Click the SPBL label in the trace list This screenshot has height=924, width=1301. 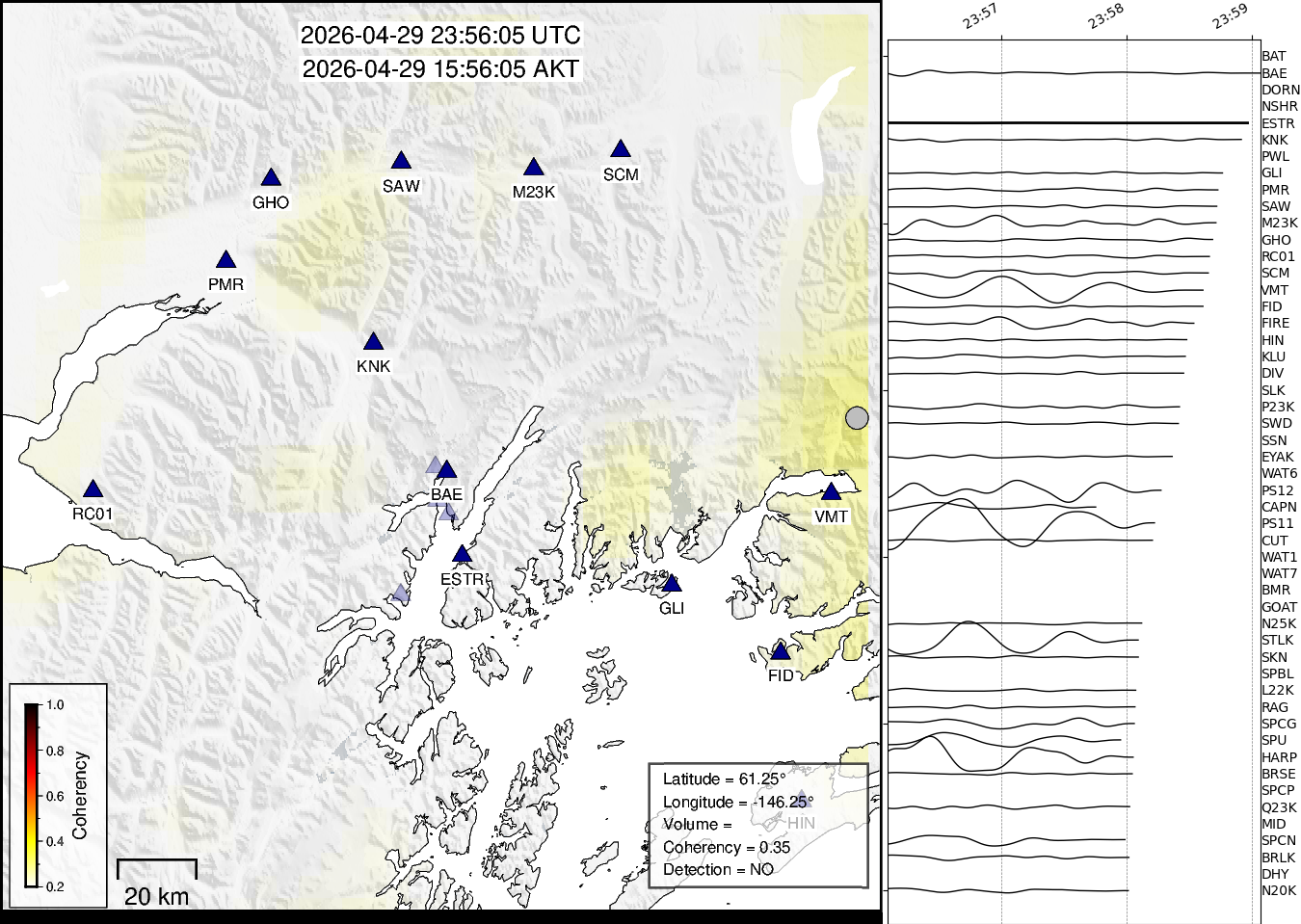1278,673
